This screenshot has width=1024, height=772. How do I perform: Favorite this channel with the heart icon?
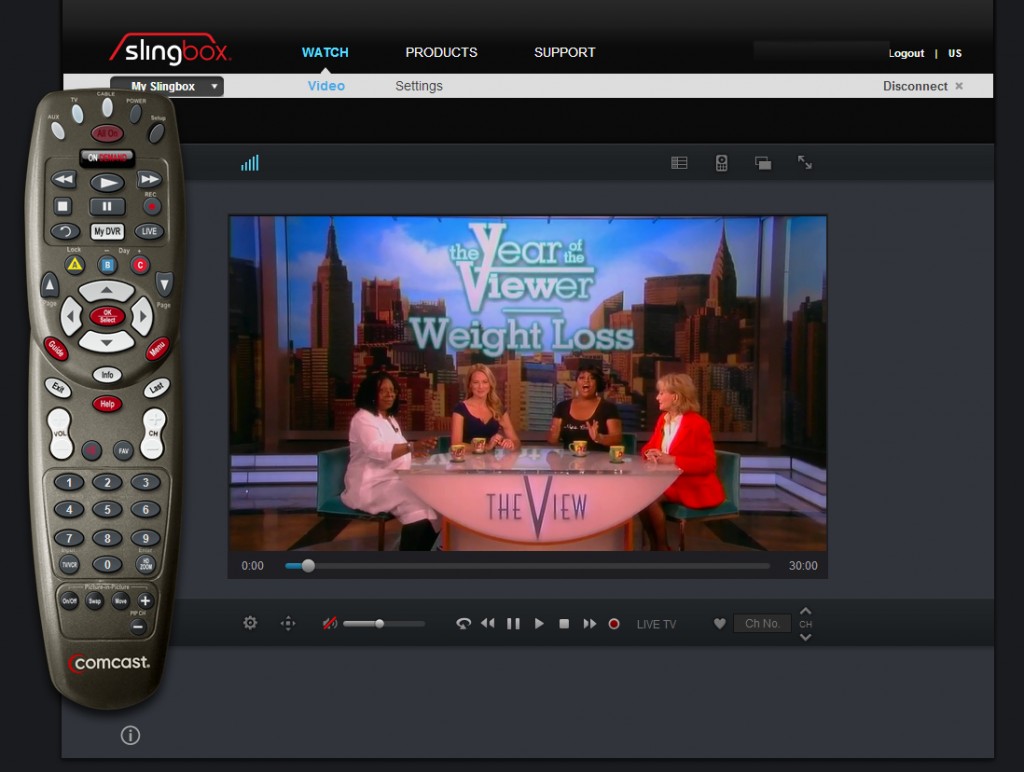click(720, 624)
